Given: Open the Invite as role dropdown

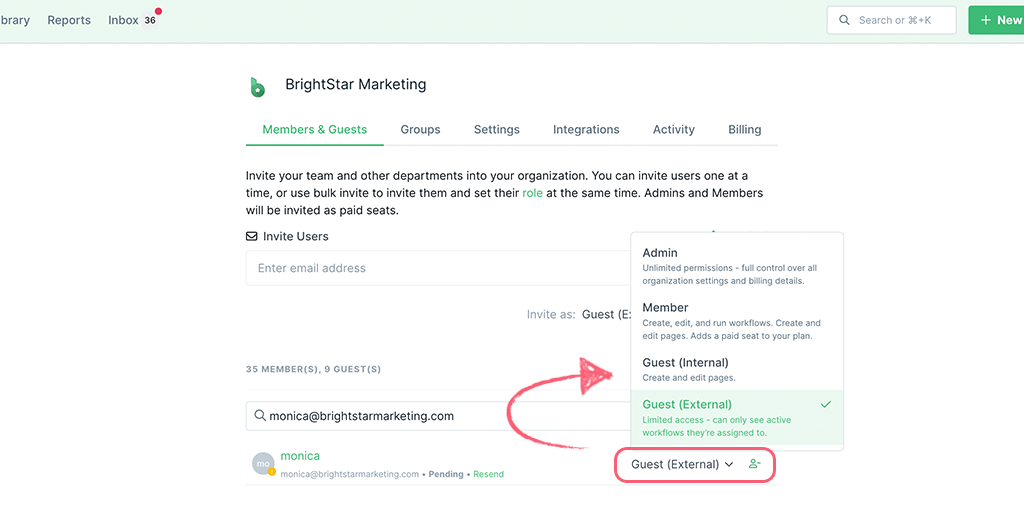Looking at the screenshot, I should [607, 314].
